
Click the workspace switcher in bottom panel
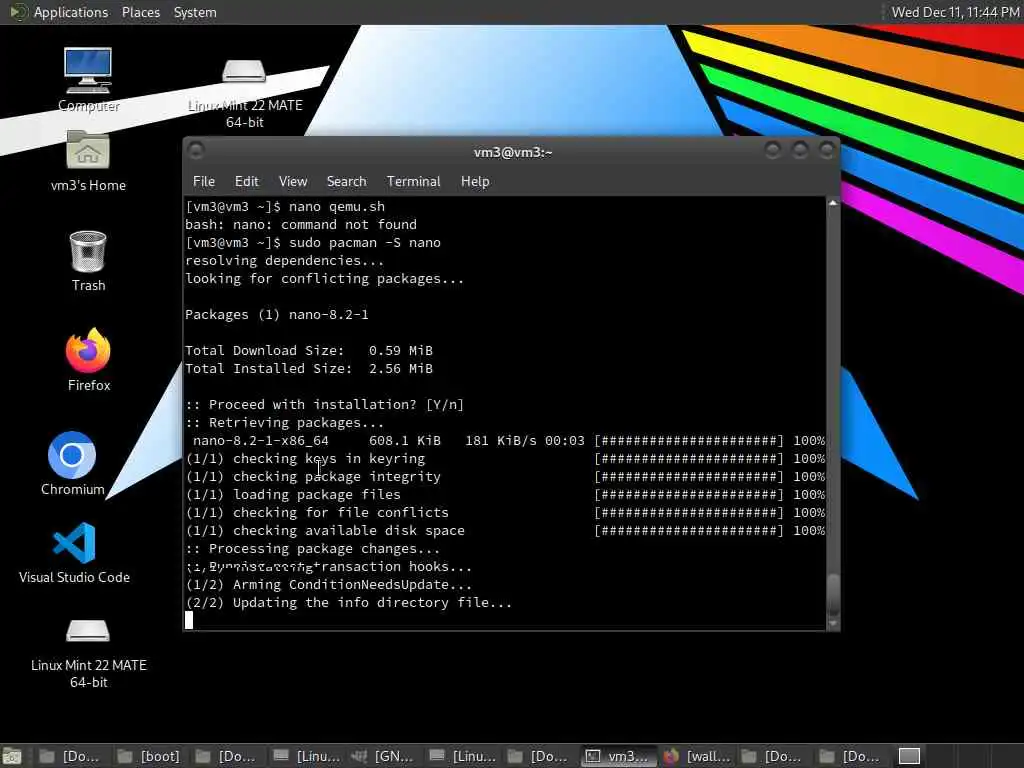point(909,756)
